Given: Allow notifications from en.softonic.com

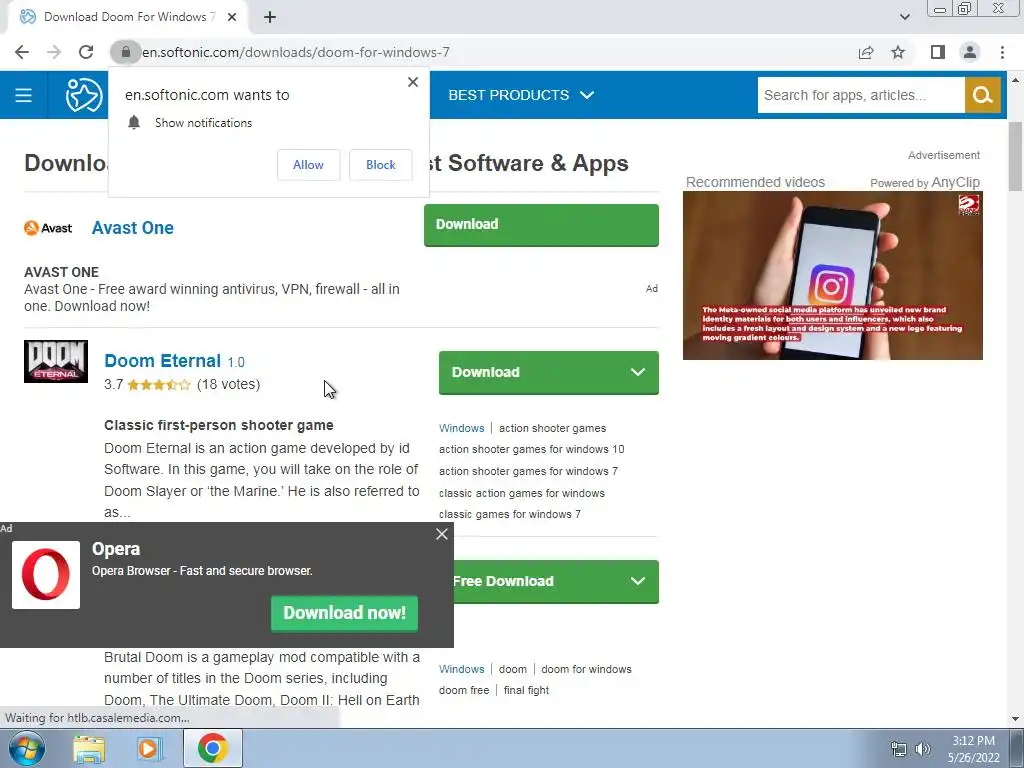Looking at the screenshot, I should (308, 165).
